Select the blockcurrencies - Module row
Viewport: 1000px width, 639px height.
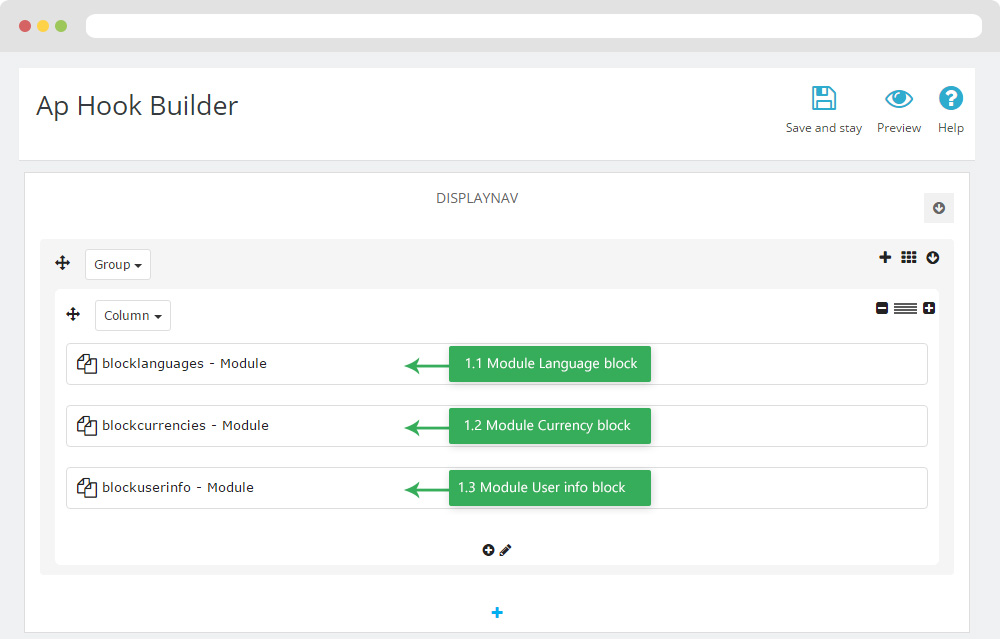pos(497,425)
